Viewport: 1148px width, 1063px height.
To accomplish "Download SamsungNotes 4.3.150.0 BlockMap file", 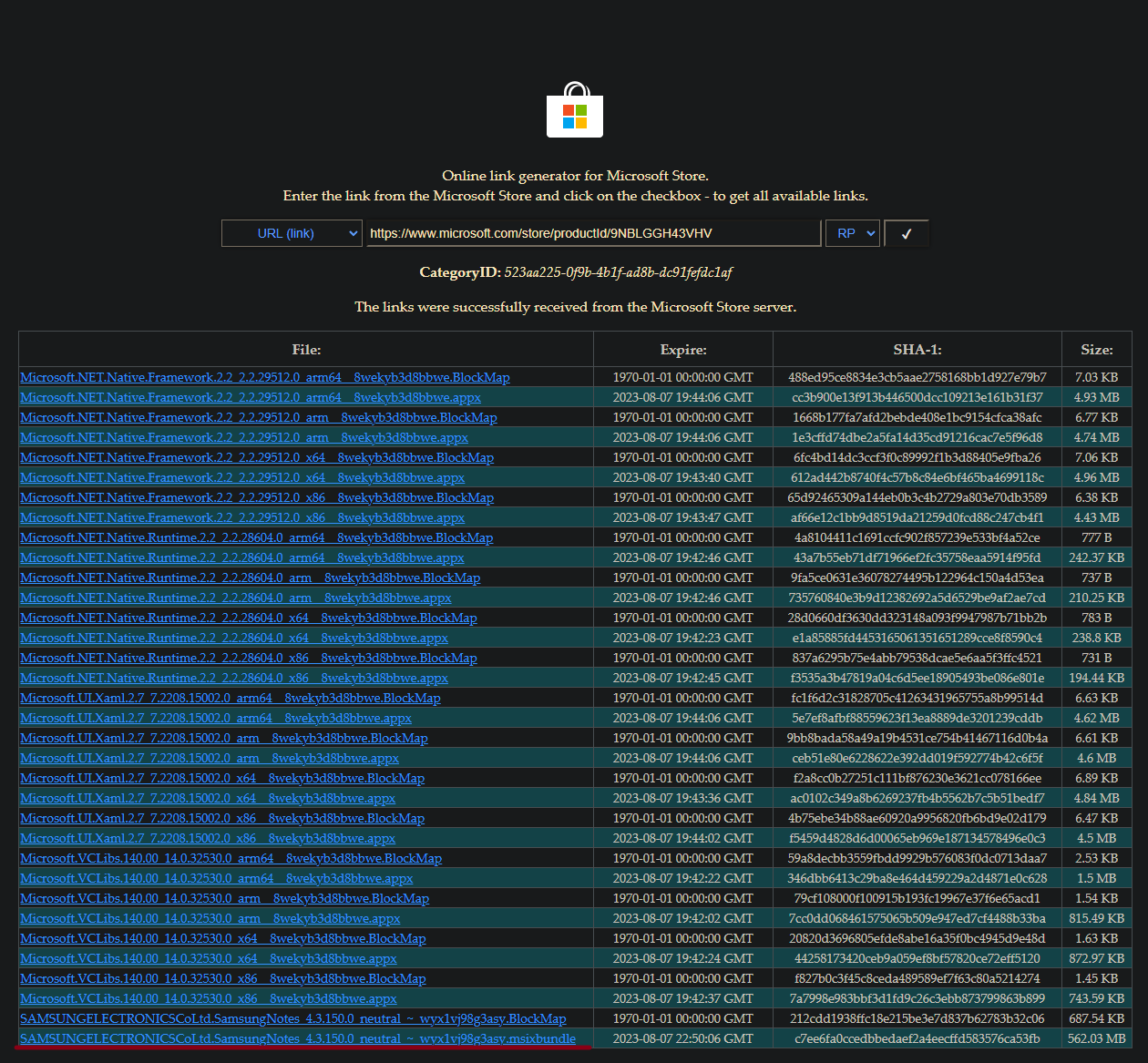I will tap(293, 1018).
